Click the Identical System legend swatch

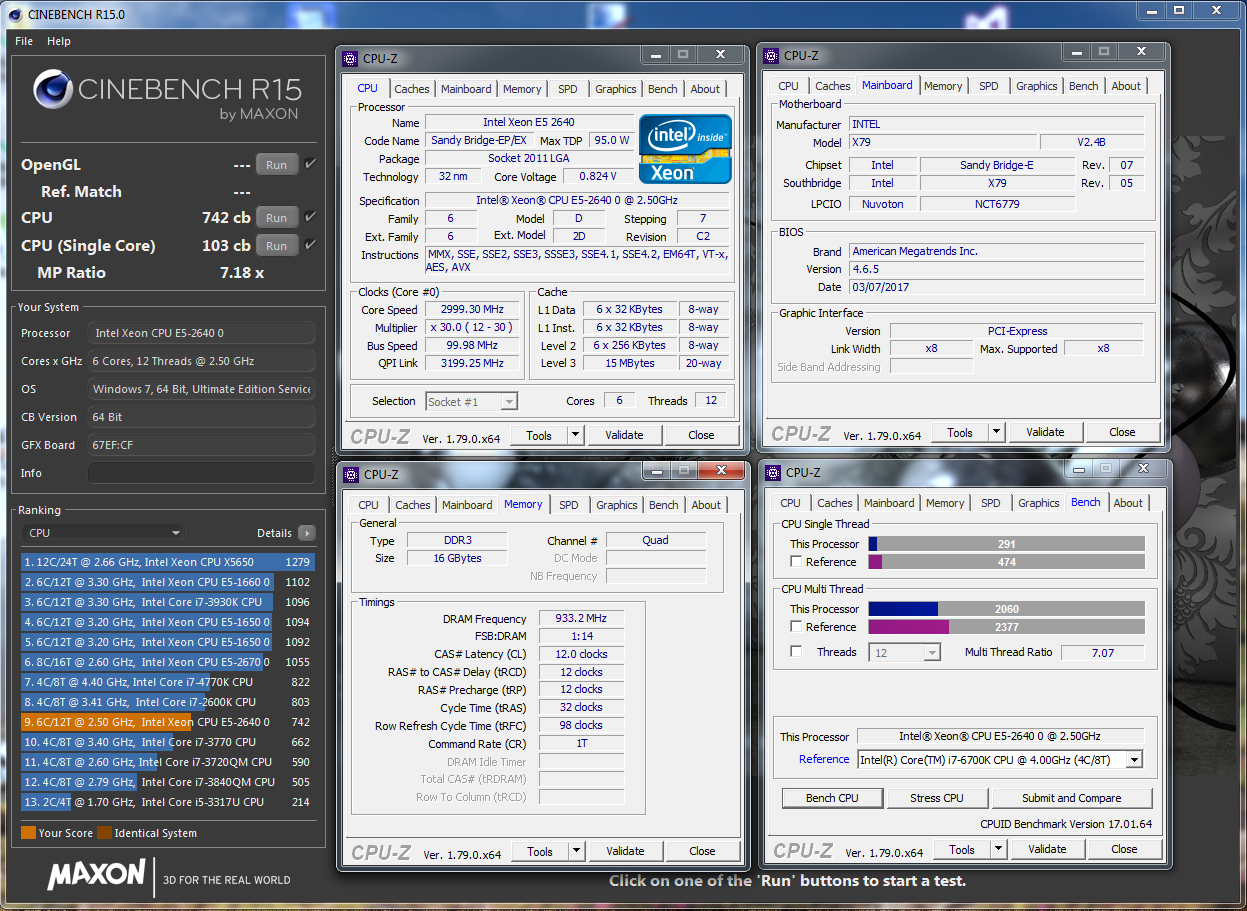pos(104,833)
